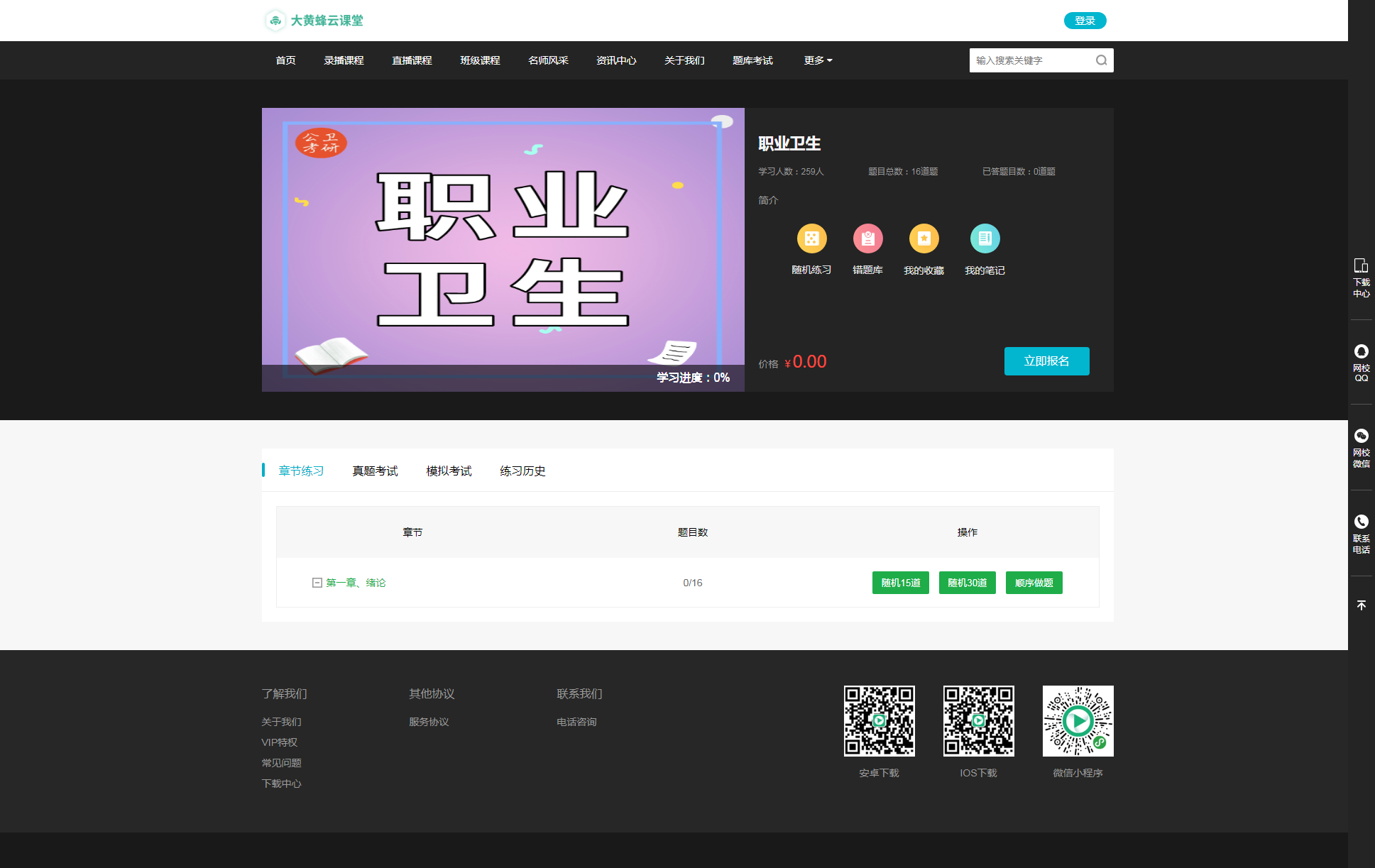The height and width of the screenshot is (868, 1375).
Task: Click the 安卓下载 QR code
Action: pos(879,720)
